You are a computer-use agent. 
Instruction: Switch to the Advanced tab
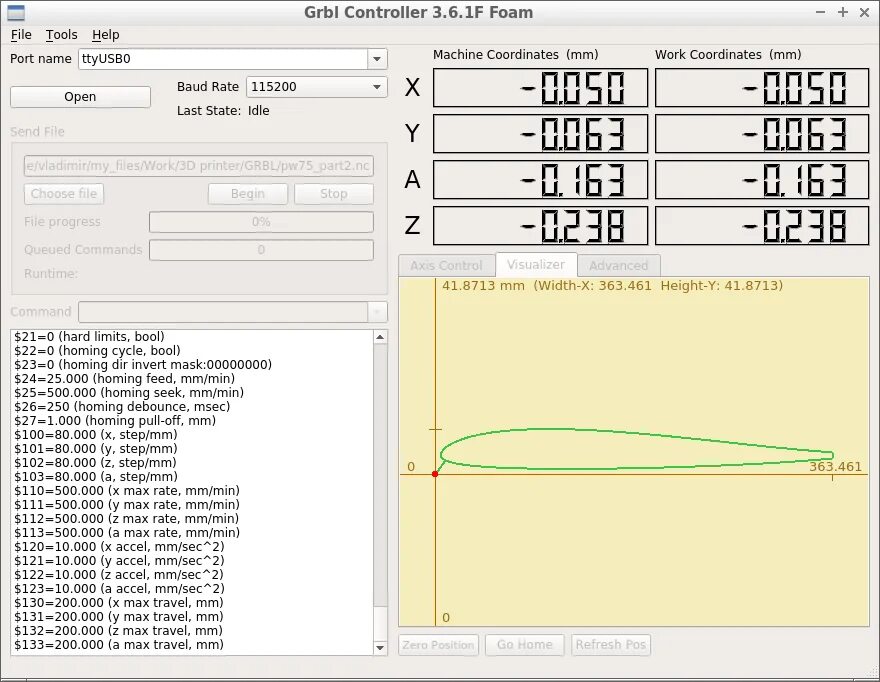point(618,266)
